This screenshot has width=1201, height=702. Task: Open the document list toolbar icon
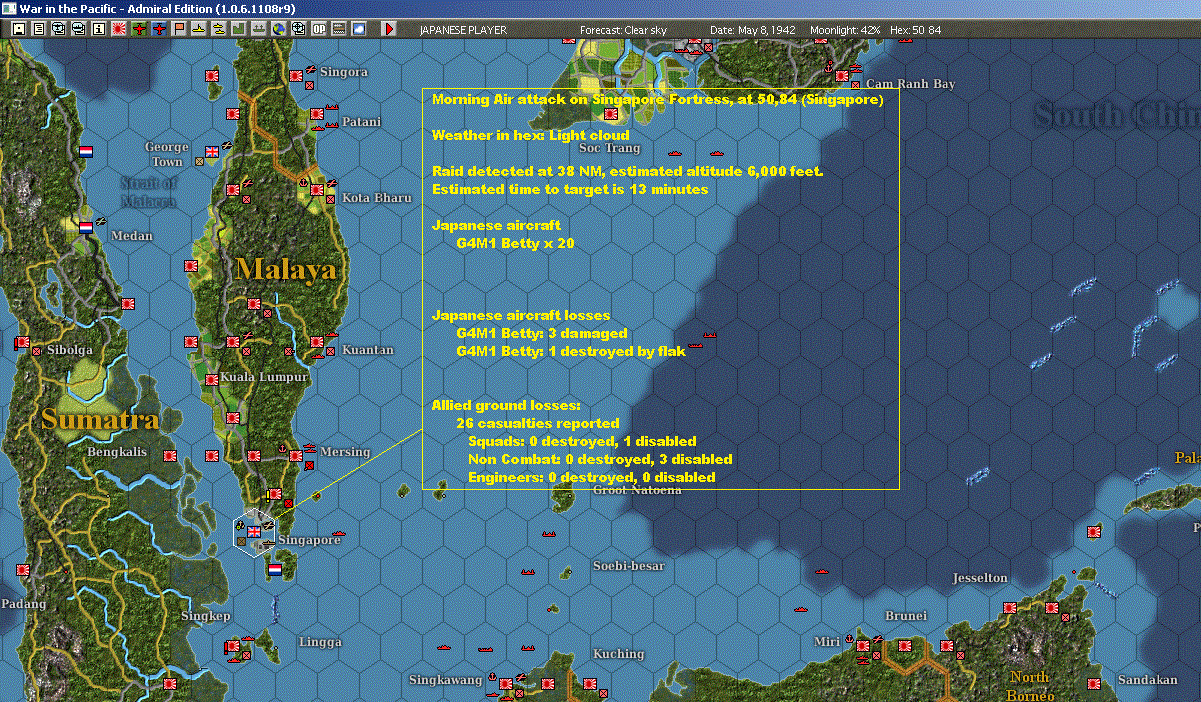(38, 30)
